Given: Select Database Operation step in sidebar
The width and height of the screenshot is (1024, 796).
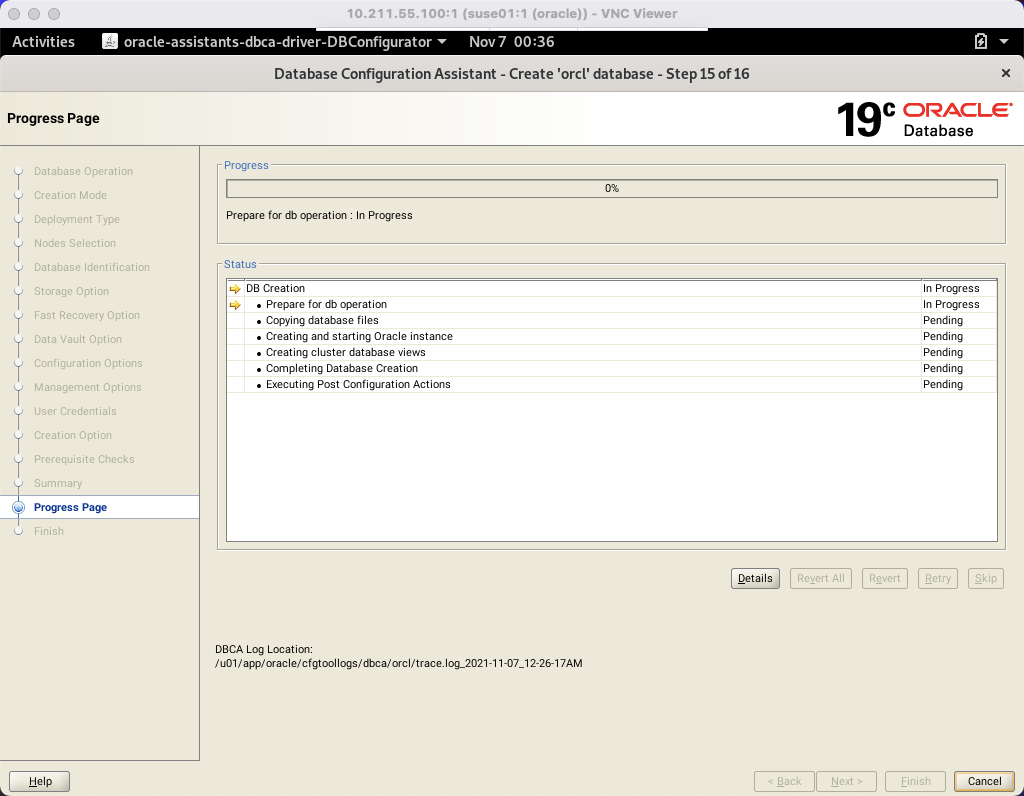Looking at the screenshot, I should [x=83, y=171].
